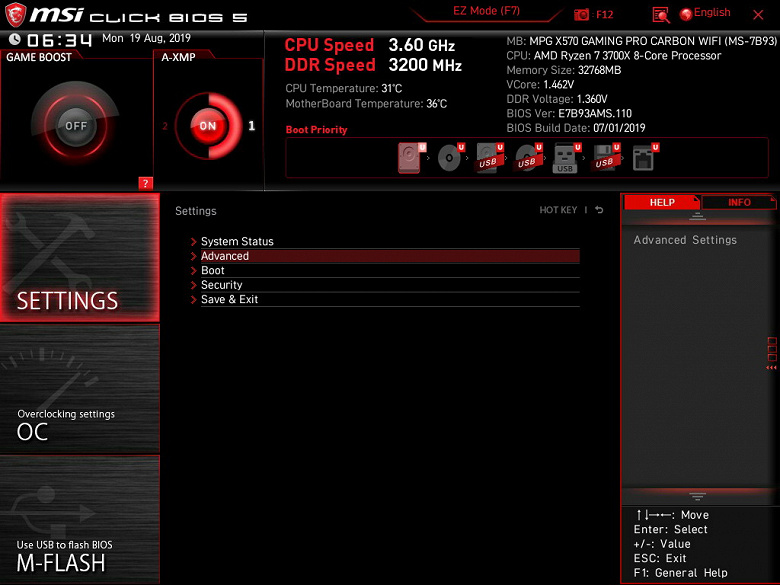
Task: Click the clock icon beside the time
Action: click(x=15, y=39)
